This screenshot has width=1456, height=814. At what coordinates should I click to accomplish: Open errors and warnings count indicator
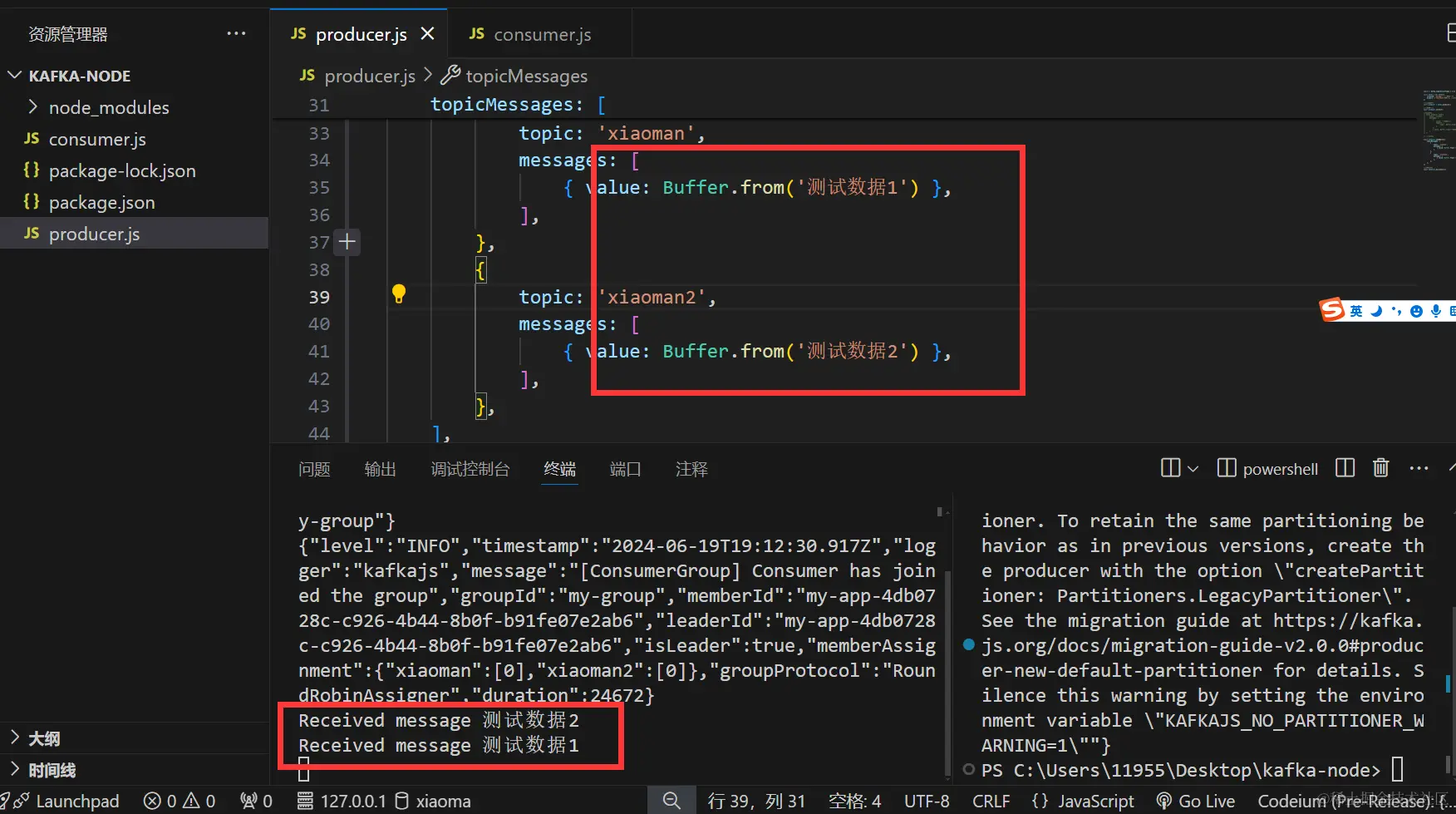(179, 801)
